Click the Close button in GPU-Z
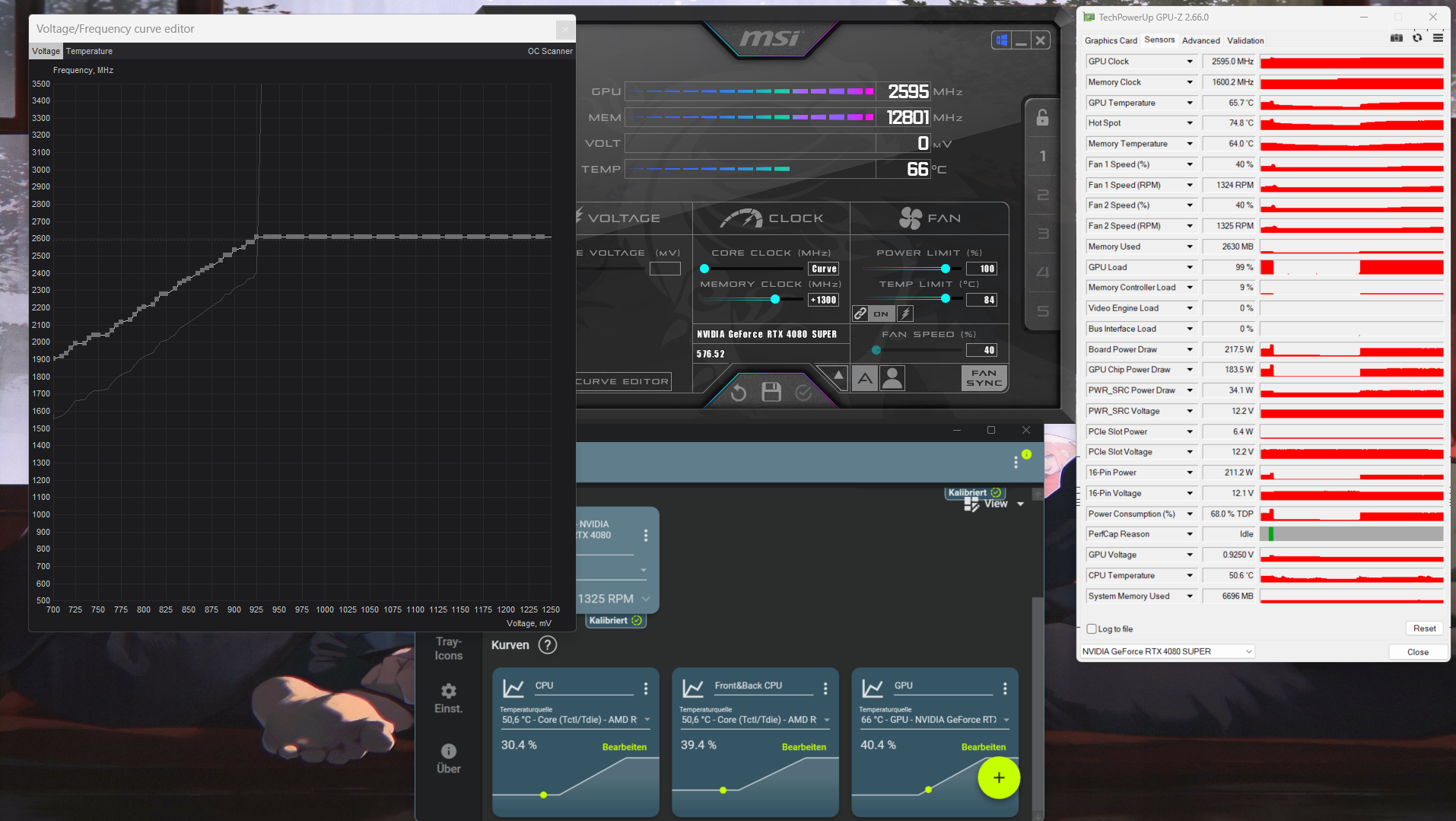 [x=1417, y=652]
